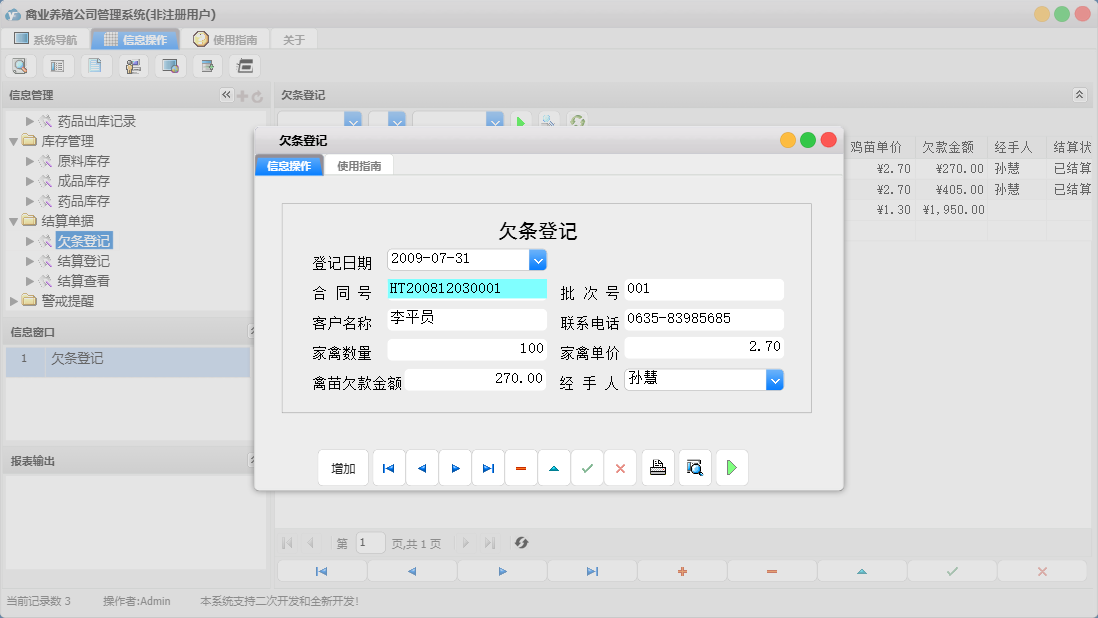Open the 经手人 dropdown showing 孙慧
The width and height of the screenshot is (1098, 618).
coord(773,380)
